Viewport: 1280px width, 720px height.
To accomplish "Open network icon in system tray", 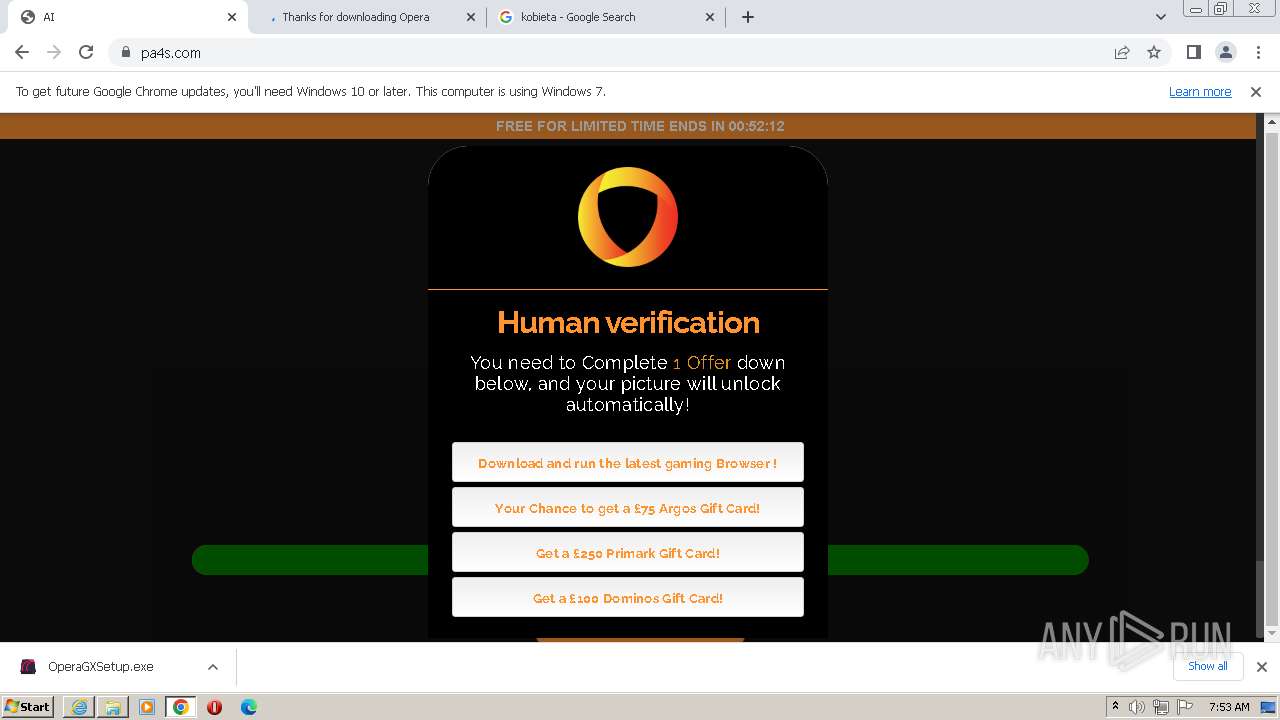I will pos(1161,707).
